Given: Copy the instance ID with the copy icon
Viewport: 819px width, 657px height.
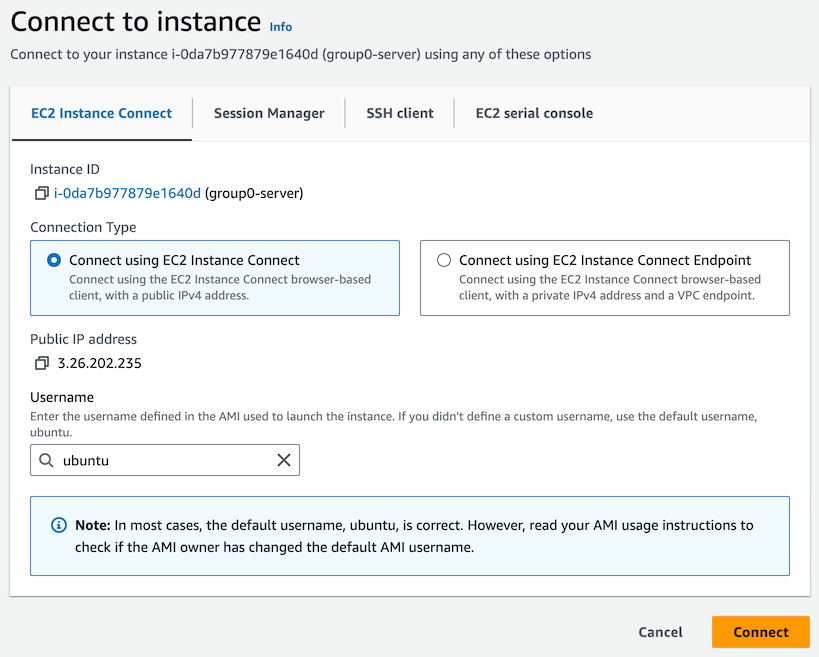Looking at the screenshot, I should 41,193.
